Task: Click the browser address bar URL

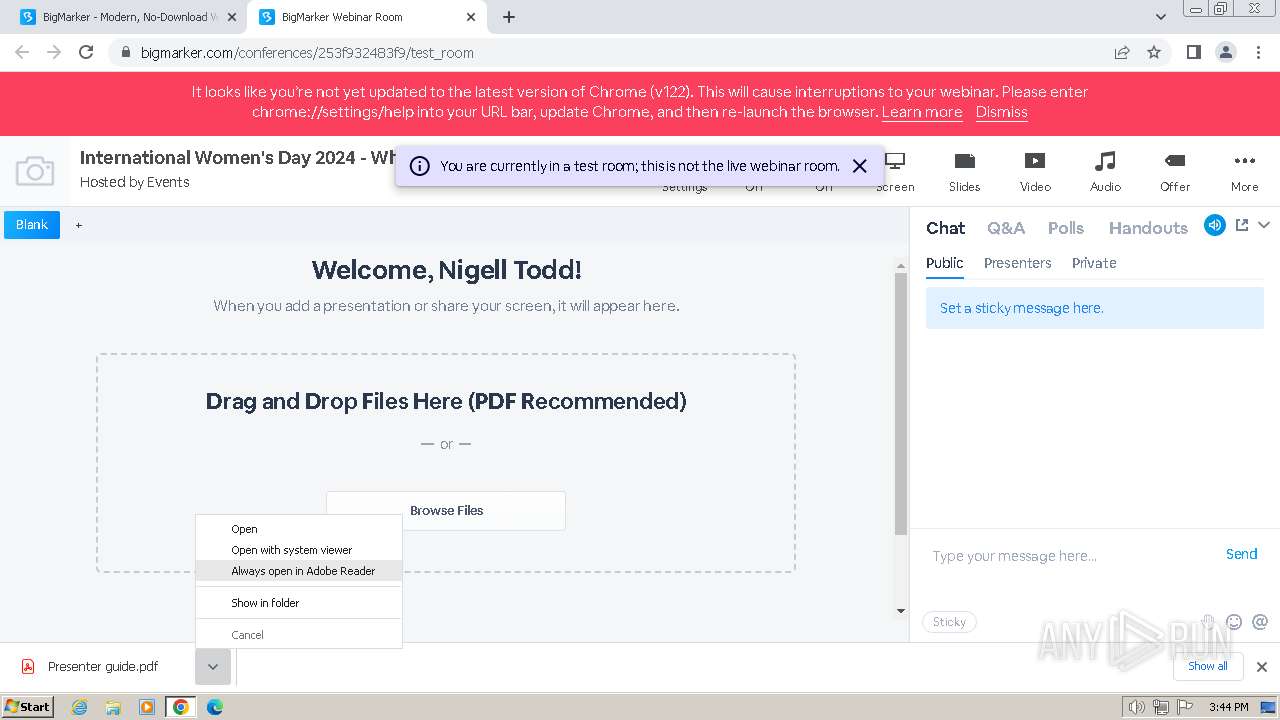Action: click(x=307, y=53)
